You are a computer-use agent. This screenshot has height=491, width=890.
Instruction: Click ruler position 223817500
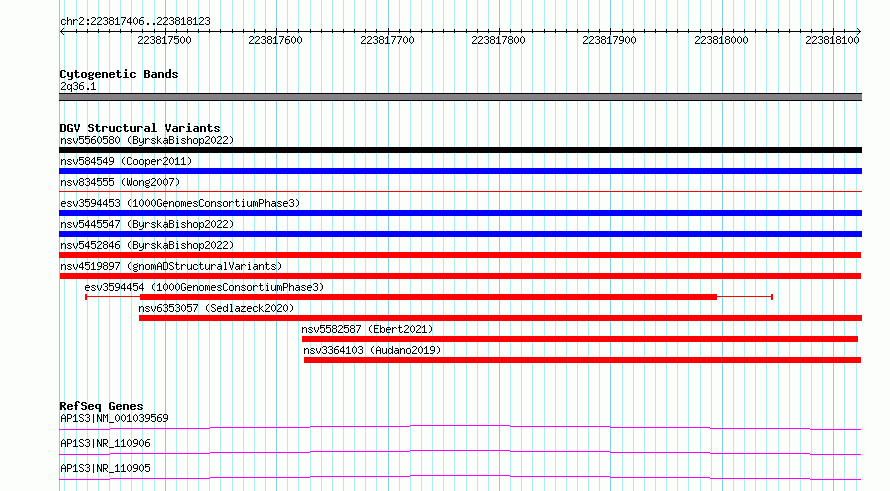click(165, 40)
